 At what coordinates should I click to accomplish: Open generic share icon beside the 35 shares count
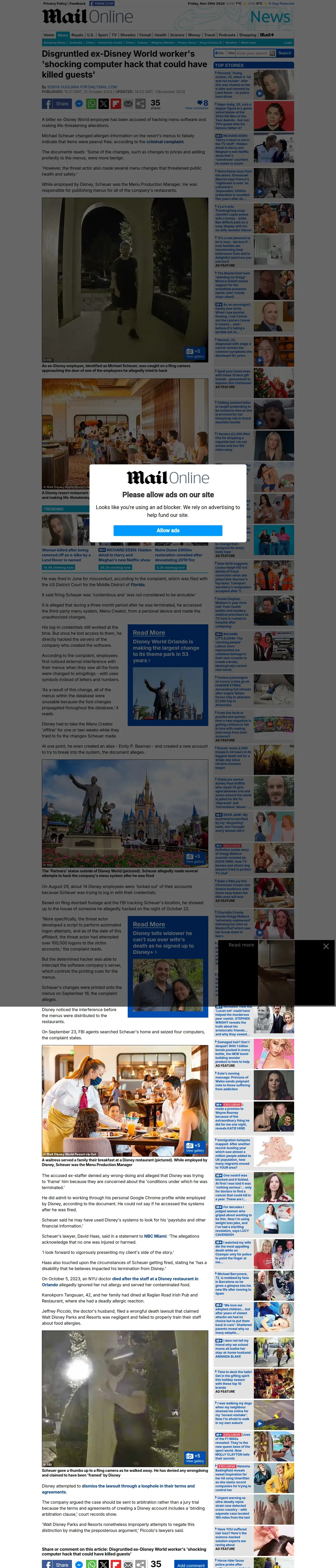click(140, 104)
